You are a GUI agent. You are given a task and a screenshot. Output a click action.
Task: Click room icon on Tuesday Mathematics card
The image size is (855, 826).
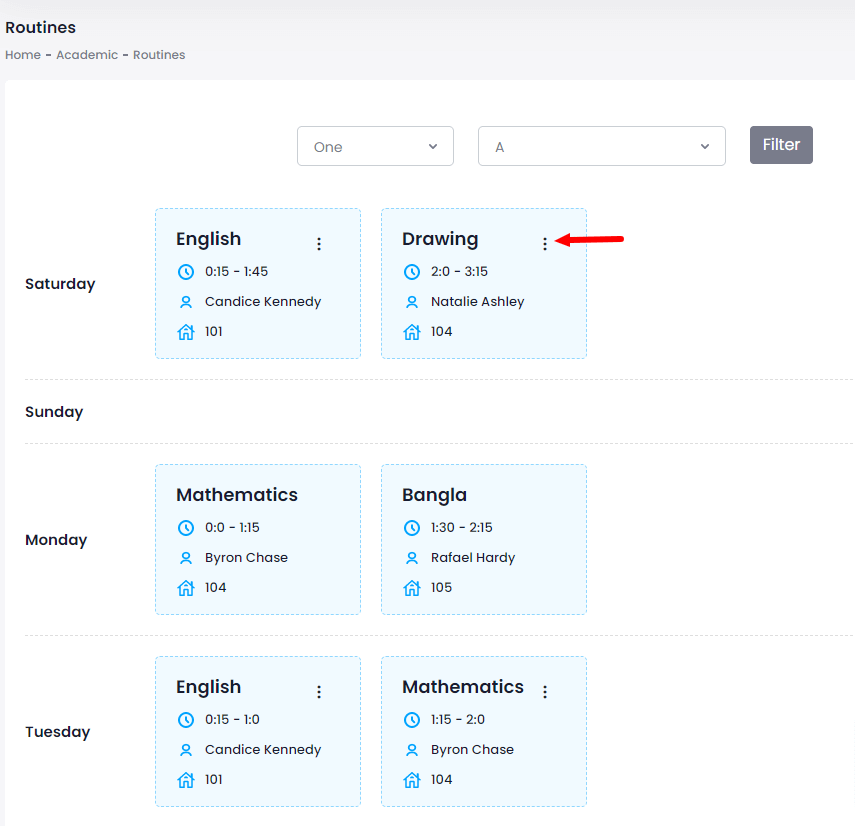[411, 780]
